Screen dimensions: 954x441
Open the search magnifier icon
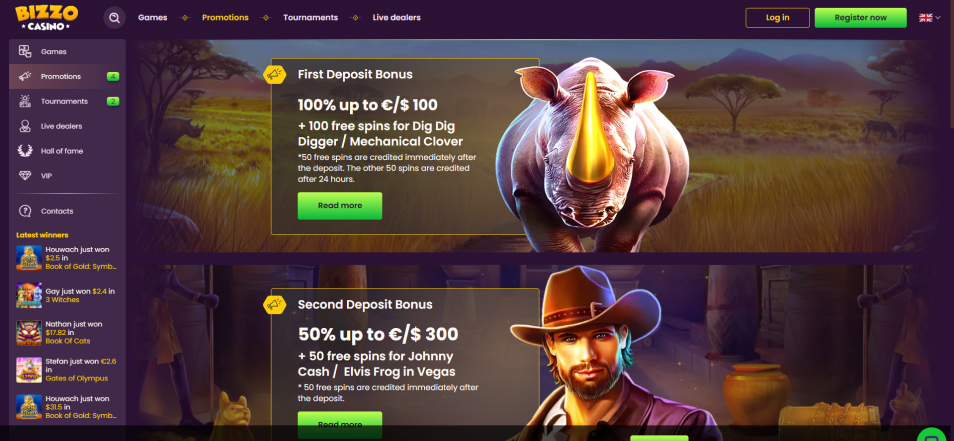(x=114, y=18)
